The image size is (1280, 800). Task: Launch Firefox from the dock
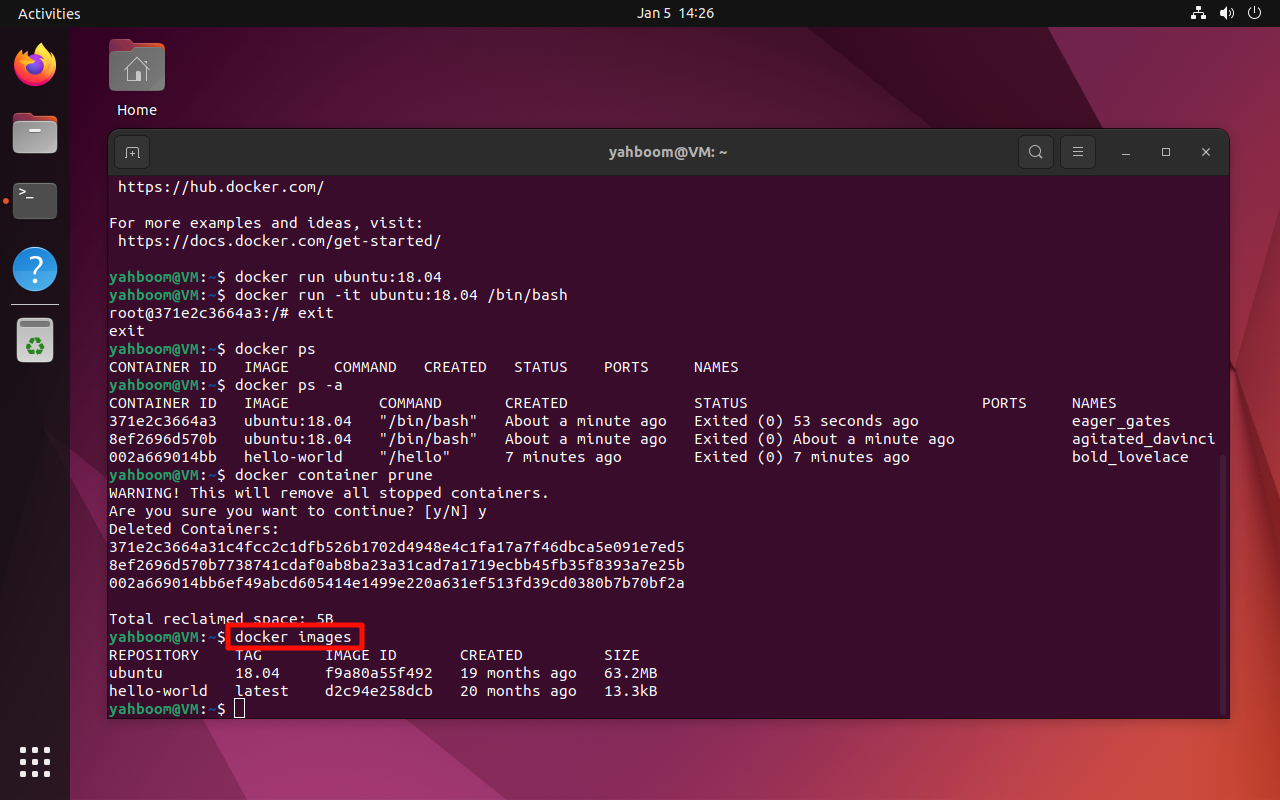[34, 64]
